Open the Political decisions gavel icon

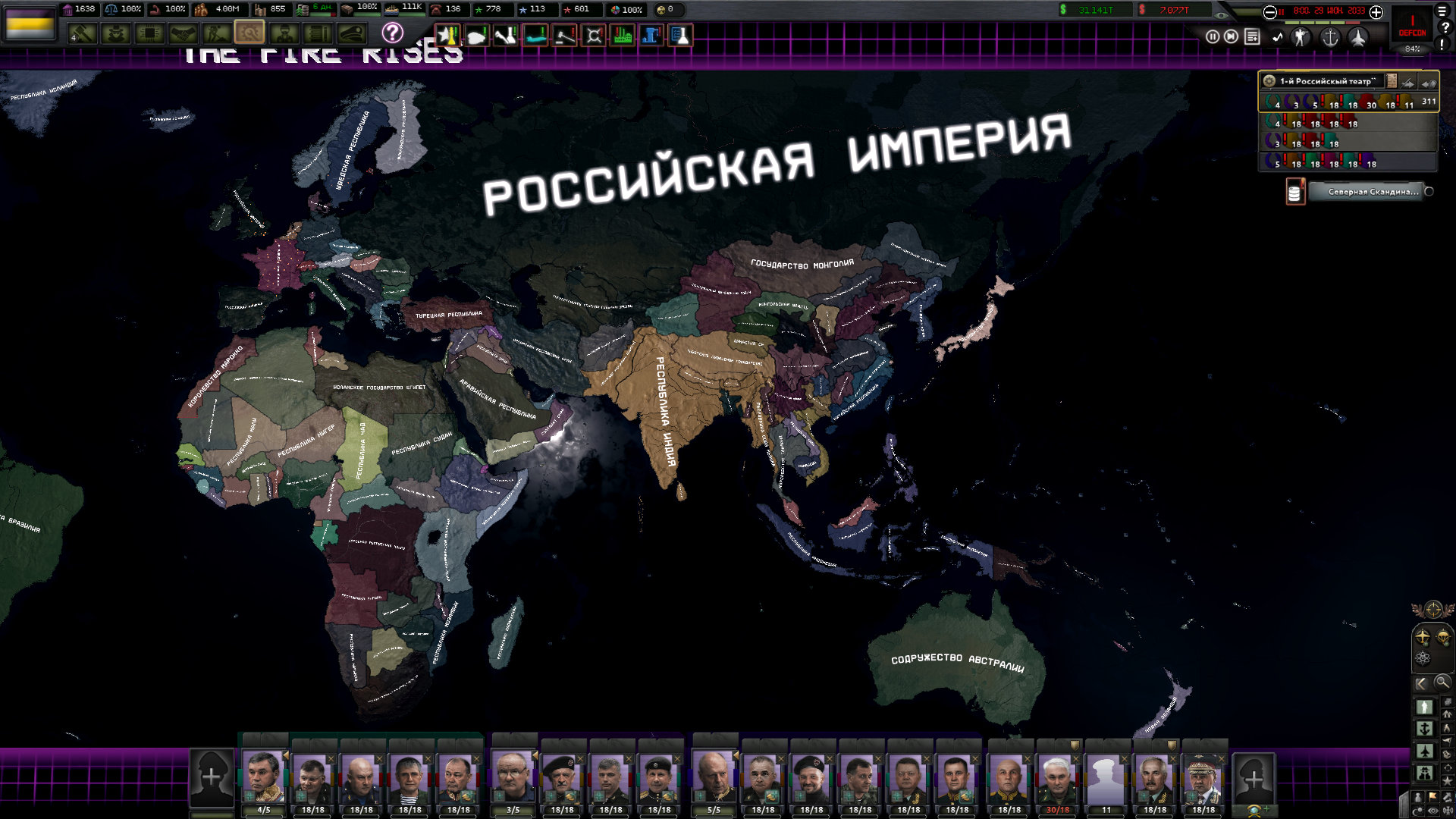(x=83, y=33)
